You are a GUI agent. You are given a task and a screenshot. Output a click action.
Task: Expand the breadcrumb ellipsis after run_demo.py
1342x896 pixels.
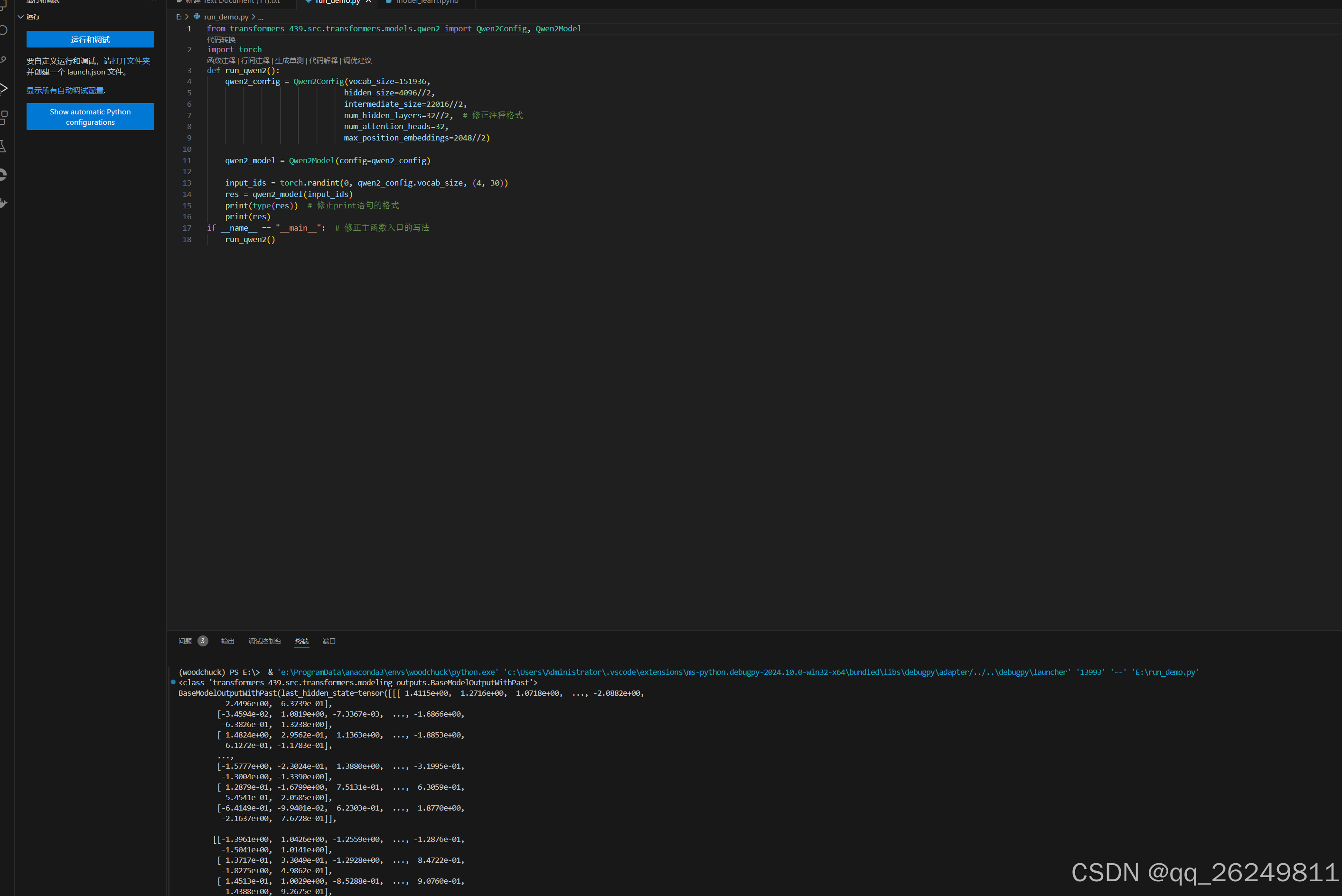point(261,17)
